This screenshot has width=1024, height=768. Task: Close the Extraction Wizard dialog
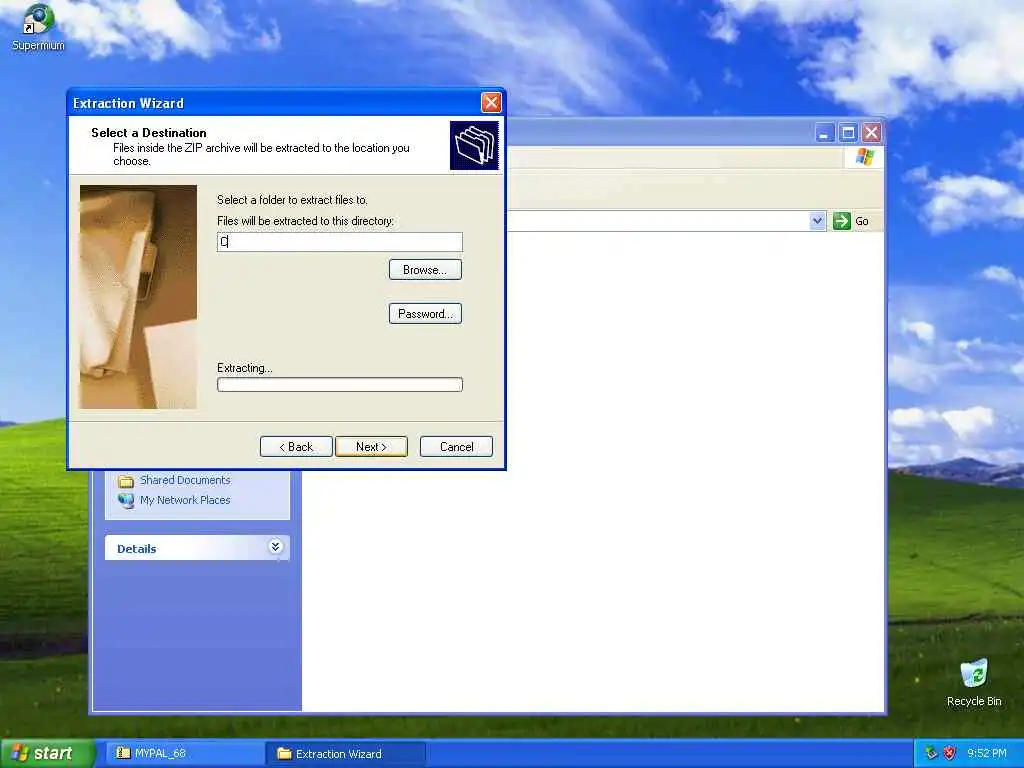[x=491, y=103]
